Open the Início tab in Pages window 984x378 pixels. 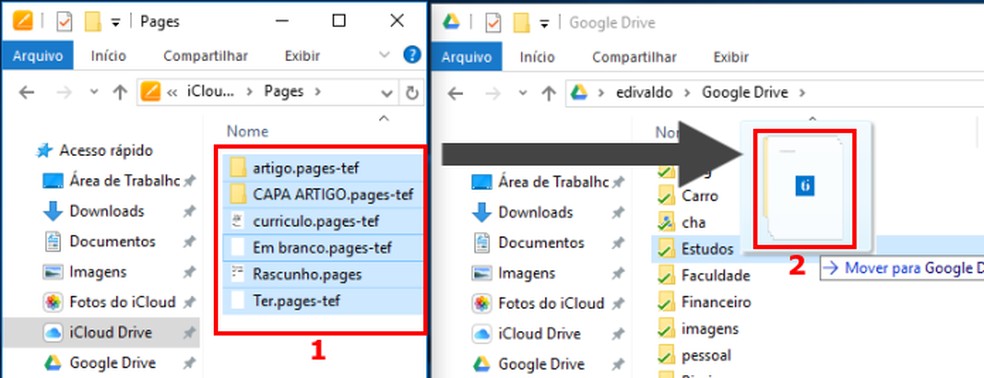108,56
